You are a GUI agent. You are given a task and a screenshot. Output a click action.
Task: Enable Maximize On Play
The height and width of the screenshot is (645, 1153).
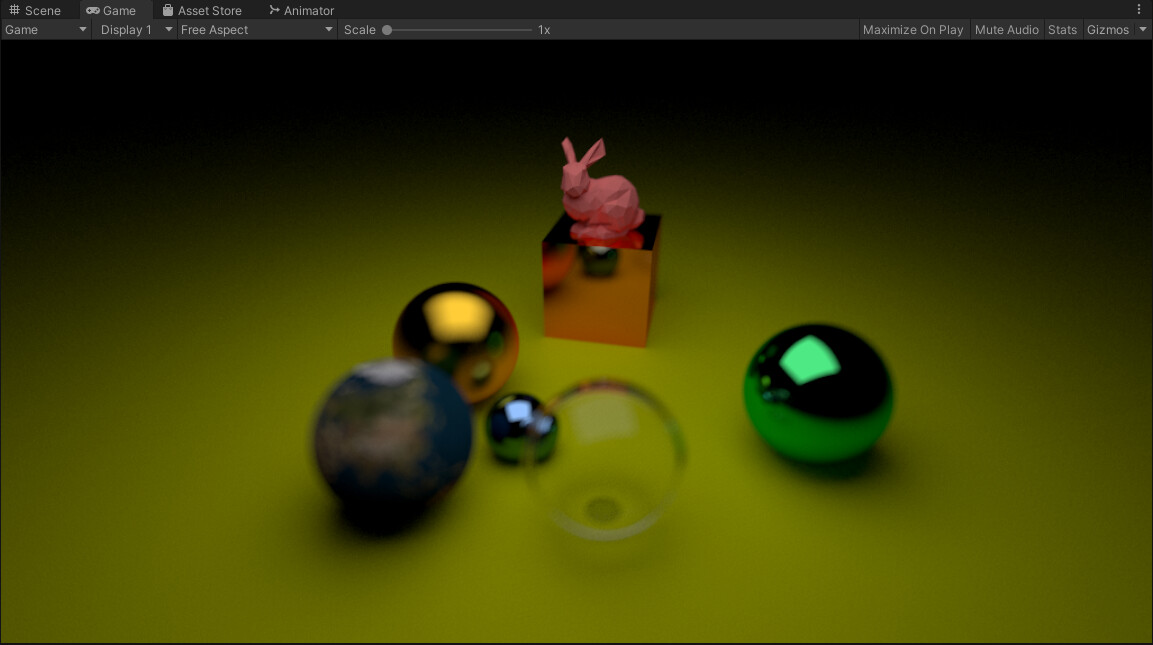click(x=912, y=29)
